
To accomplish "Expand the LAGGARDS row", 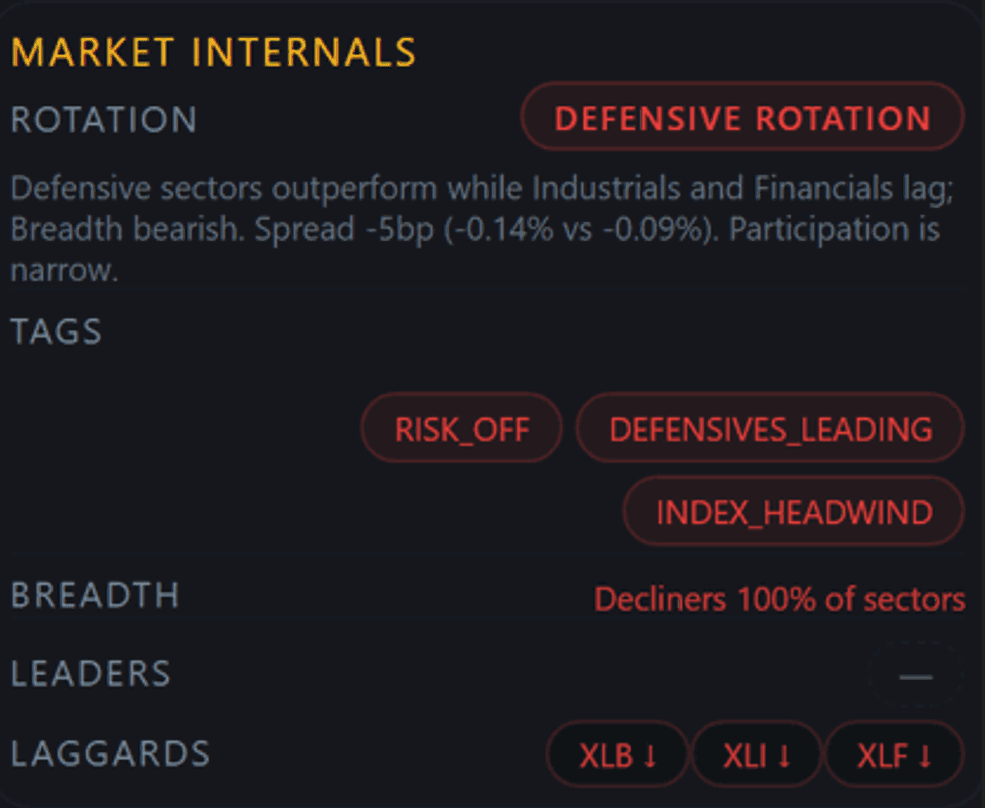I will point(110,754).
